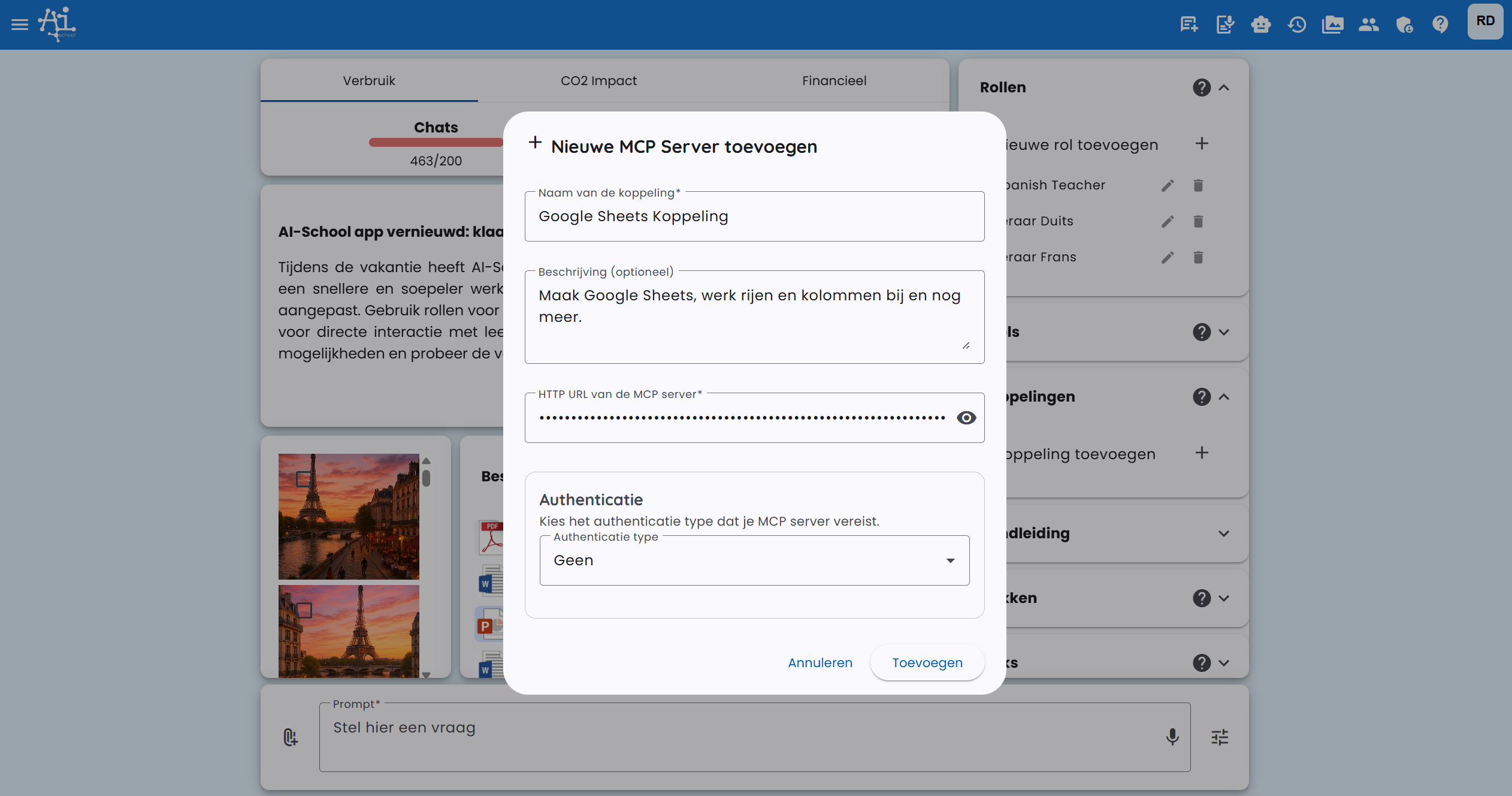Image resolution: width=1512 pixels, height=796 pixels.
Task: Open the Authenticatie type dropdown
Action: 754,560
